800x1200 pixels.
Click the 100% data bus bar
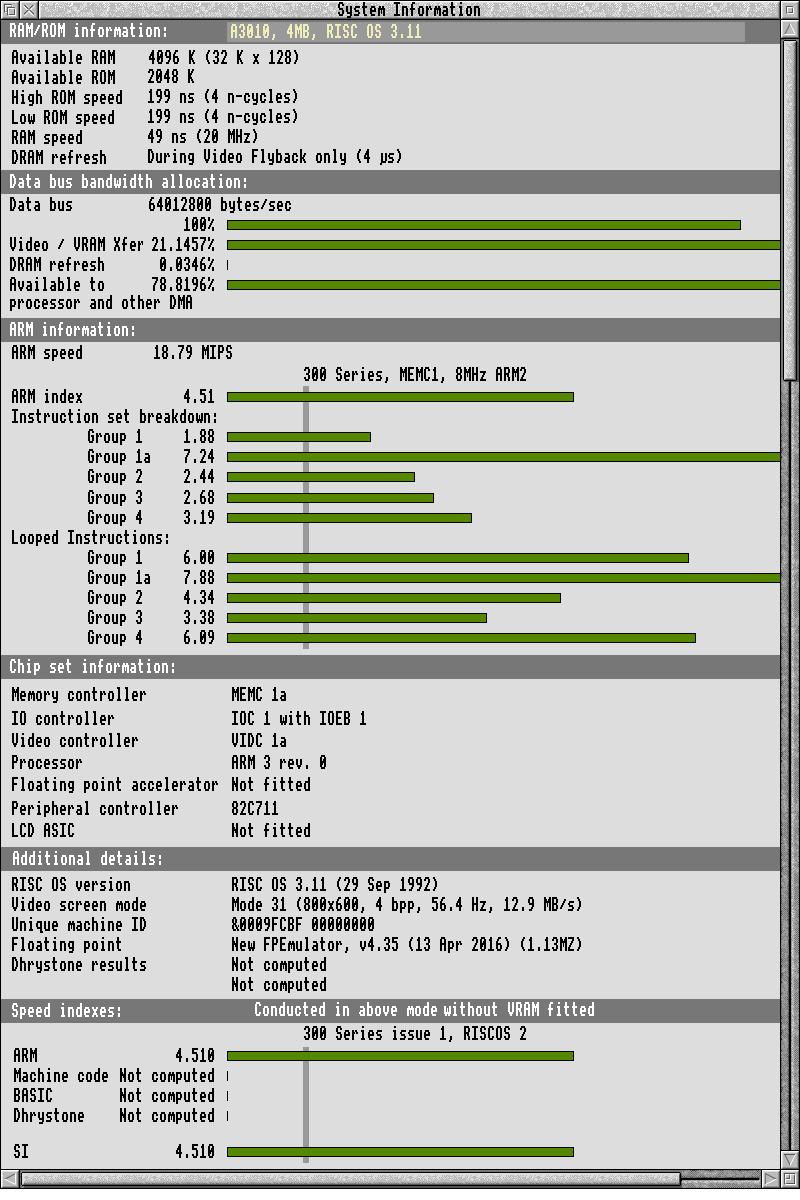(484, 225)
